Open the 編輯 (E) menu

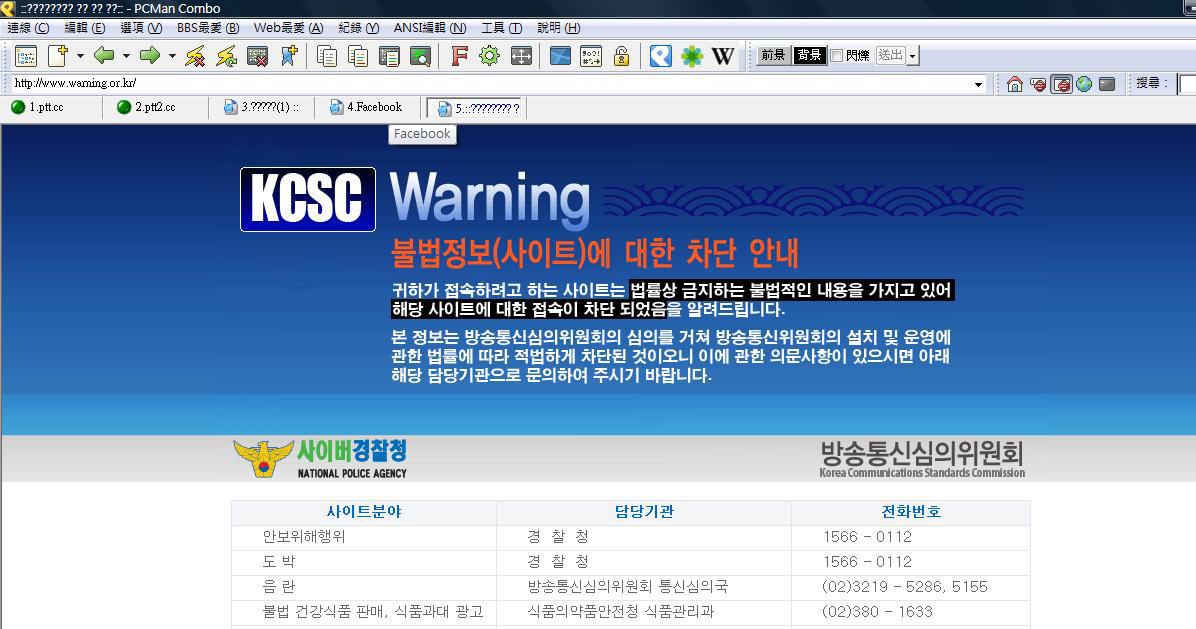coord(85,28)
